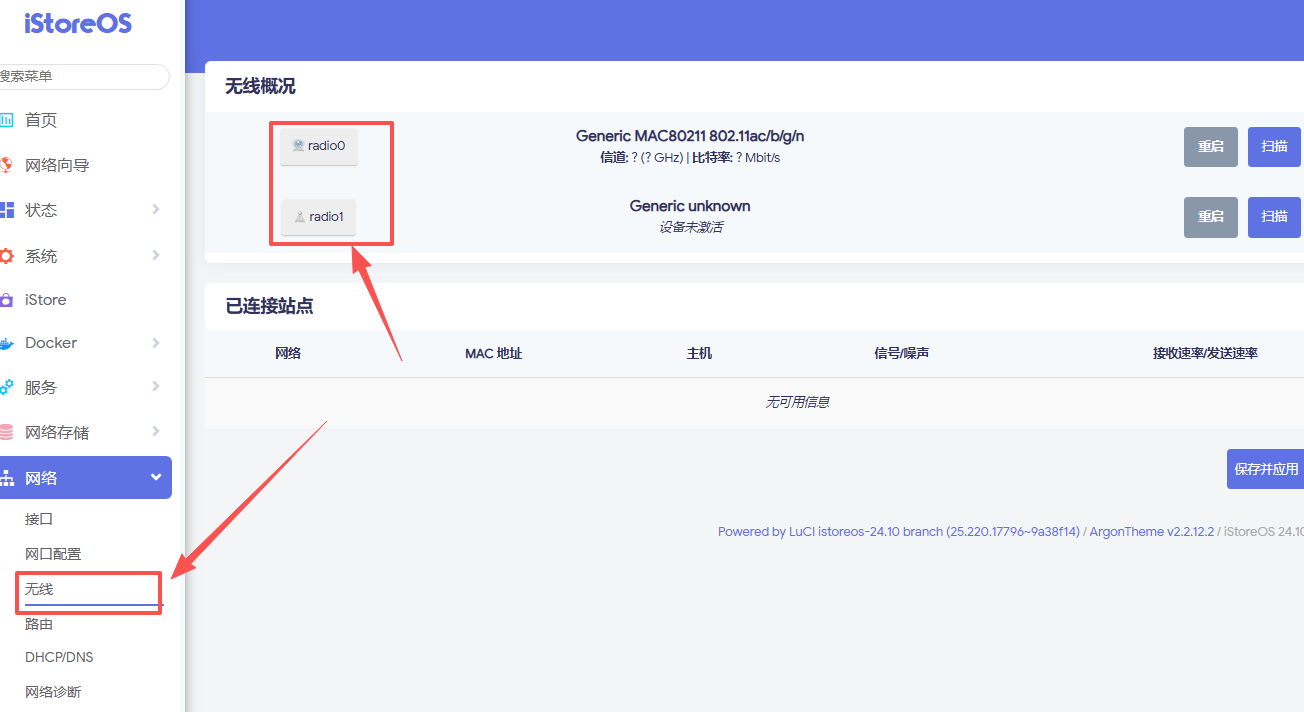Image resolution: width=1304 pixels, height=712 pixels.
Task: Restart radio1 with the 重启 button
Action: pyautogui.click(x=1211, y=217)
